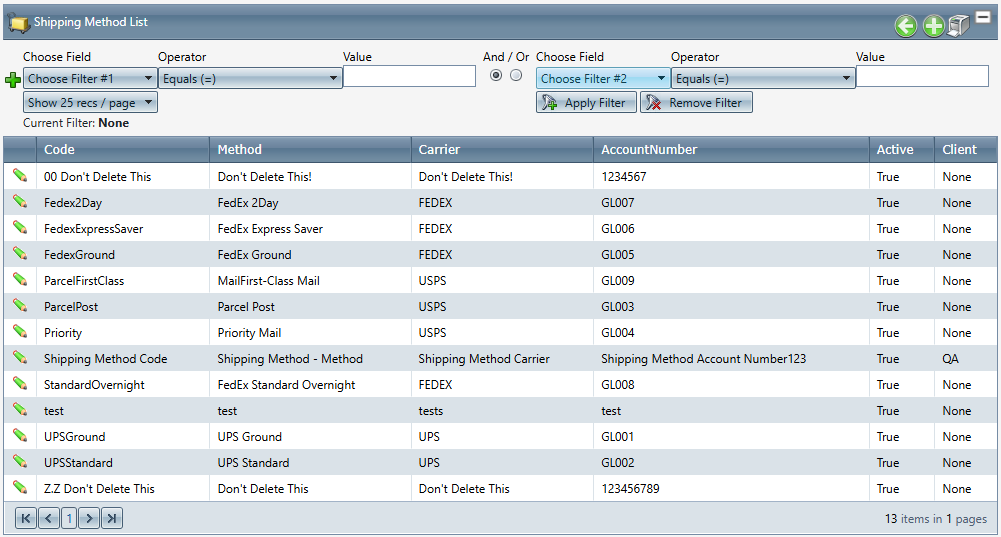This screenshot has width=1001, height=537.
Task: Open the Show 25 recs / page dropdown
Action: [x=90, y=102]
